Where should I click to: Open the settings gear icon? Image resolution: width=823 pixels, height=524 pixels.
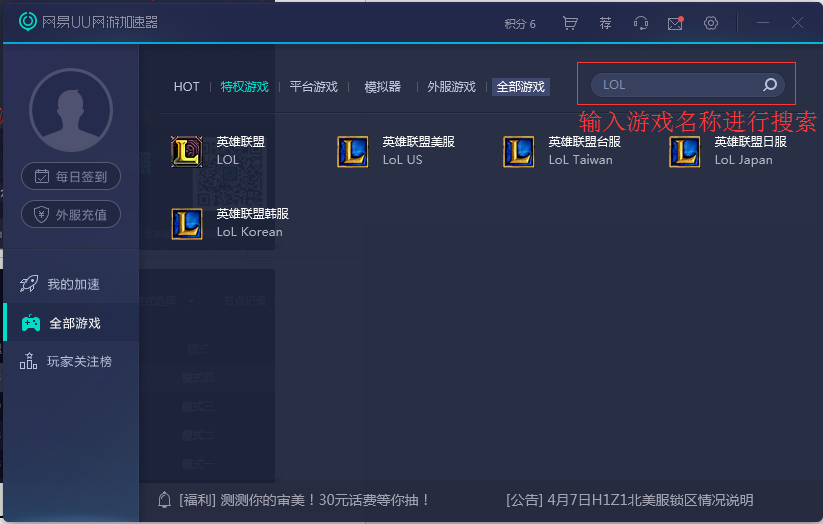click(x=711, y=23)
